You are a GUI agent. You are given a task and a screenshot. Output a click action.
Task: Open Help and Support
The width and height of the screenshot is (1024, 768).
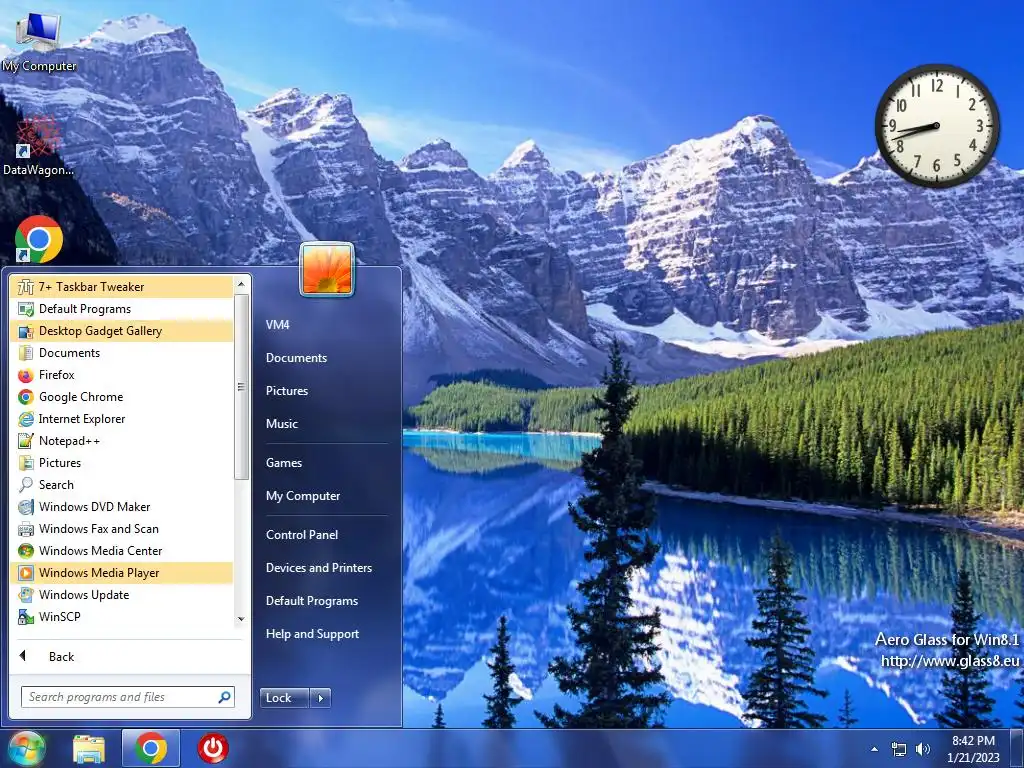(312, 633)
